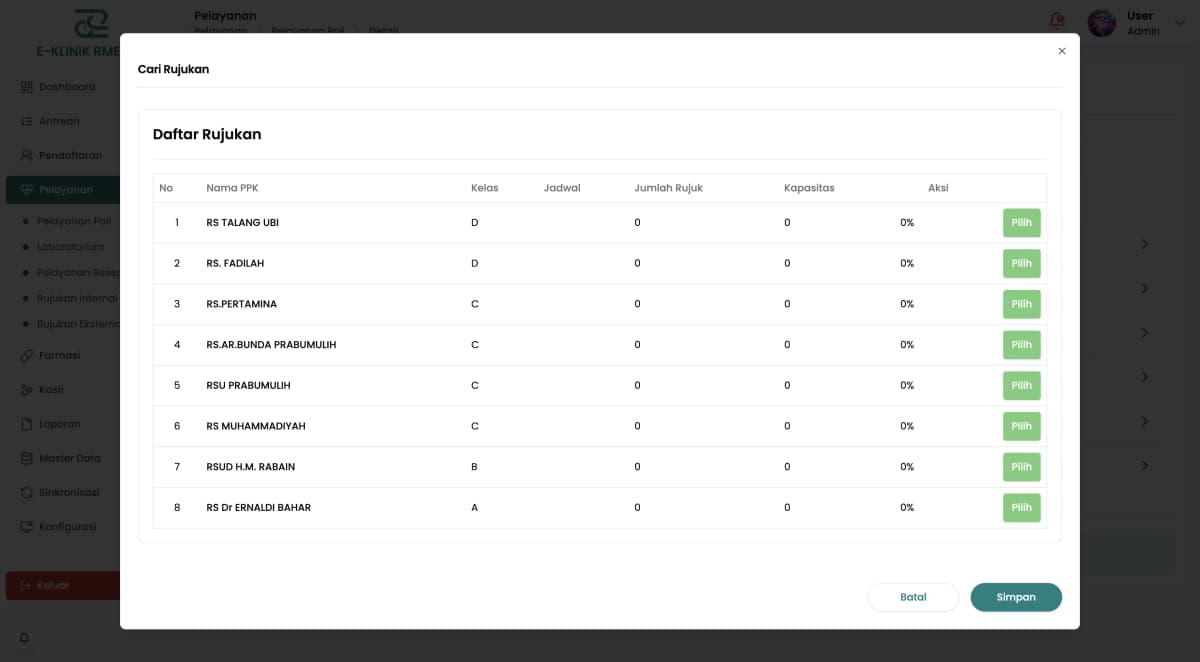
Task: Click the Dashboard icon in sidebar
Action: [x=27, y=87]
